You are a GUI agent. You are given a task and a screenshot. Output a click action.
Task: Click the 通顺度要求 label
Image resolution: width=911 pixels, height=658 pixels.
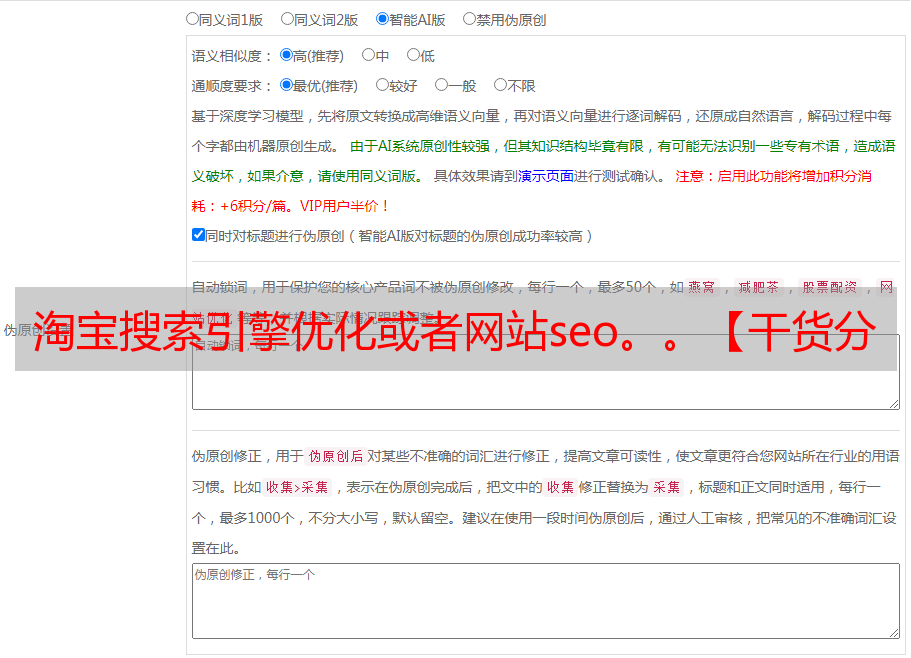tap(232, 86)
